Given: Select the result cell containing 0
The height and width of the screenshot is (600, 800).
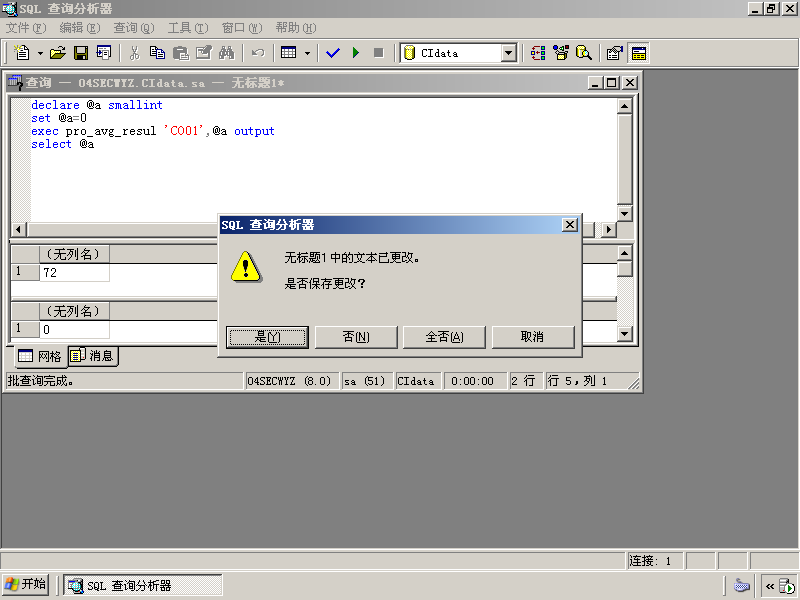Looking at the screenshot, I should pos(74,330).
